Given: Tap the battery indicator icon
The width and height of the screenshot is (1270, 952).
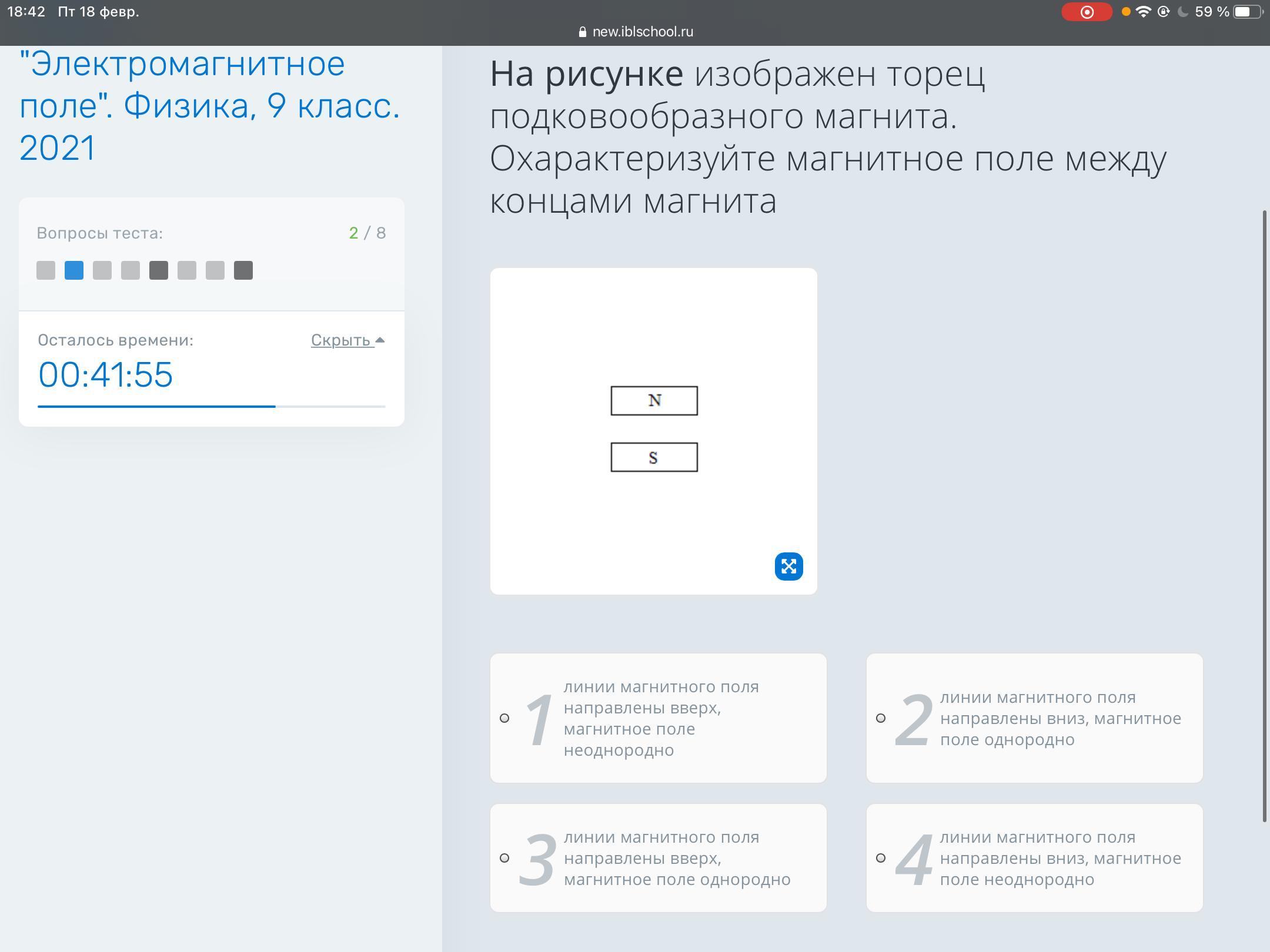Looking at the screenshot, I should pyautogui.click(x=1246, y=12).
